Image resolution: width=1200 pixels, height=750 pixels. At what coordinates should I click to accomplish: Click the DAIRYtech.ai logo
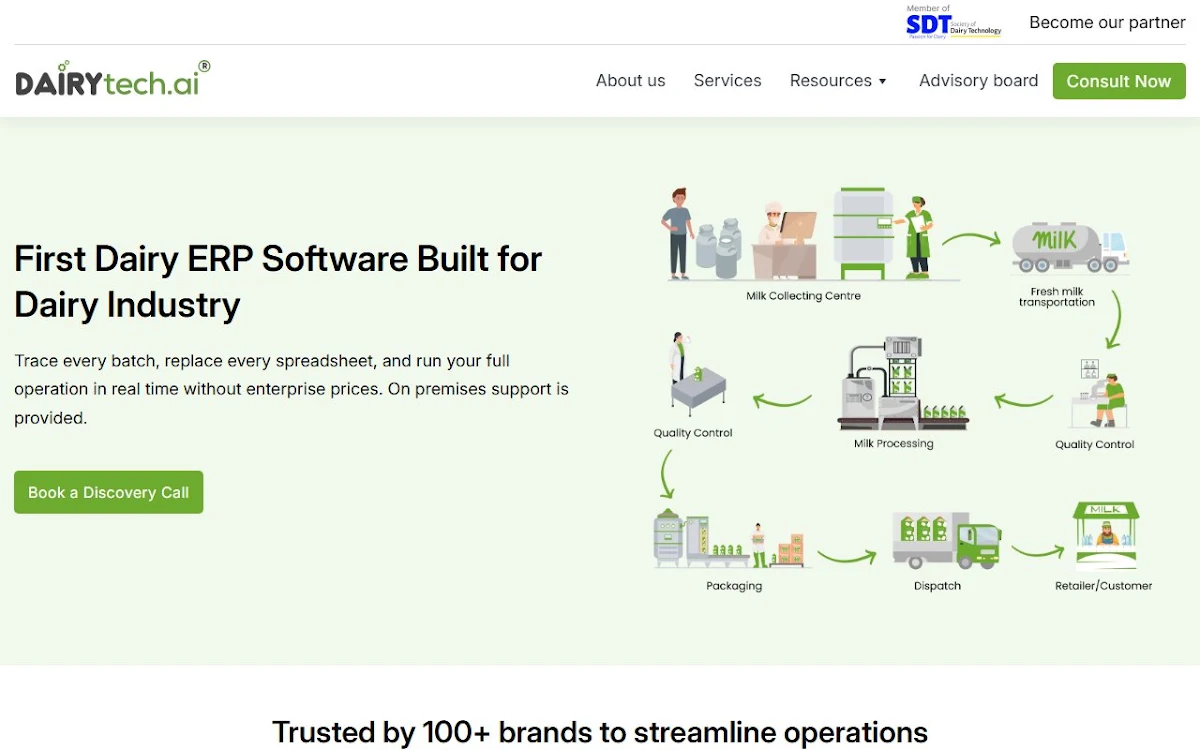[113, 79]
